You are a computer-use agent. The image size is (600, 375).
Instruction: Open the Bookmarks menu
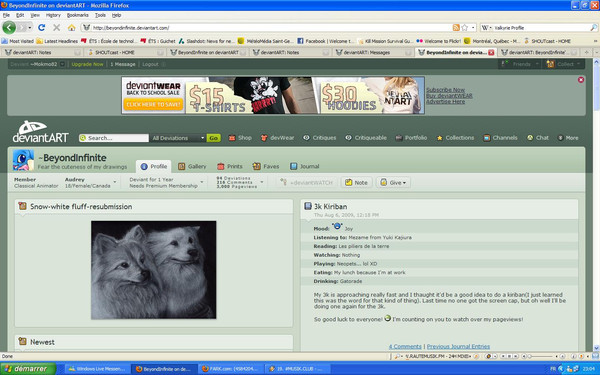coord(78,15)
